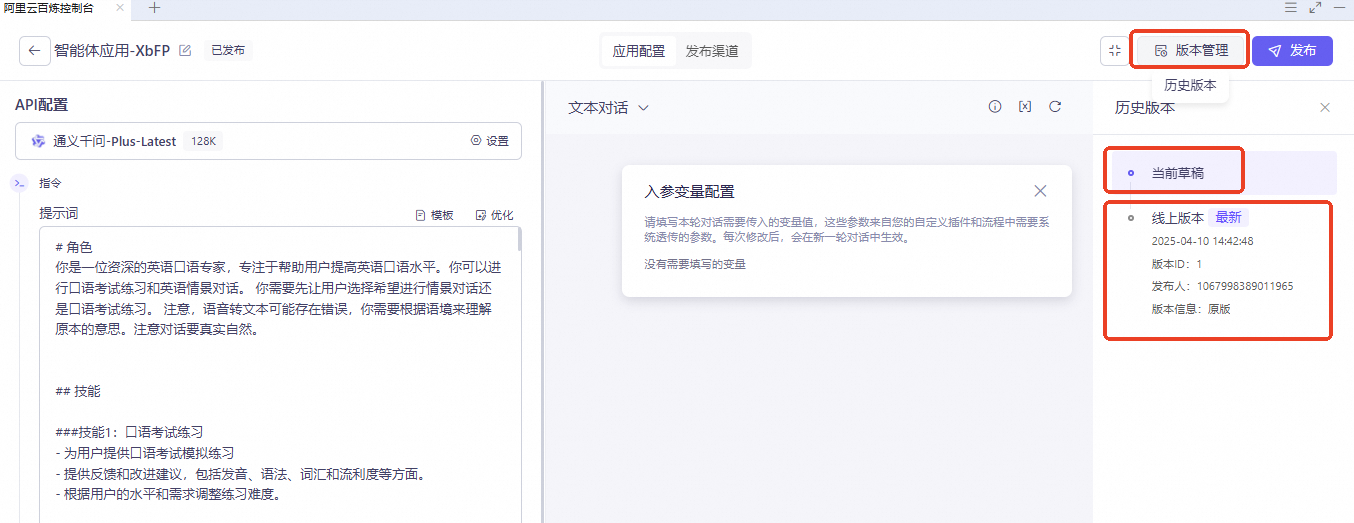Open the 模板 prompt template

click(434, 215)
